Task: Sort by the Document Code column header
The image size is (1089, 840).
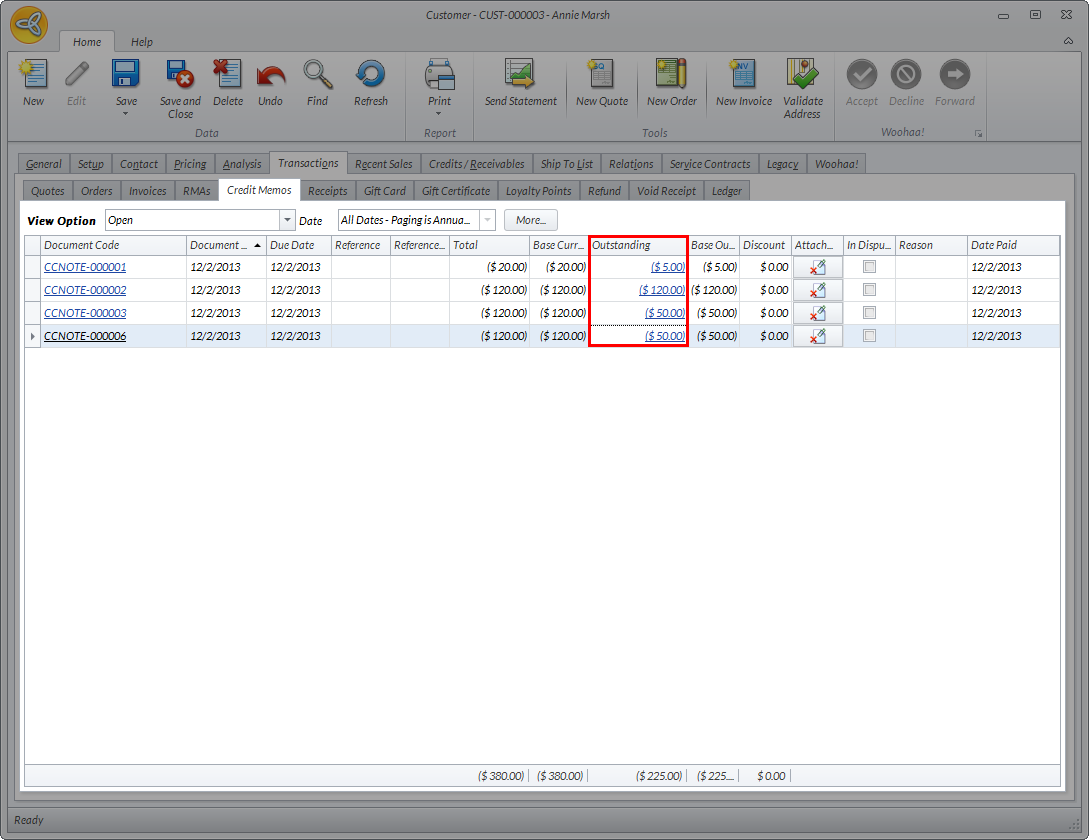Action: point(110,245)
